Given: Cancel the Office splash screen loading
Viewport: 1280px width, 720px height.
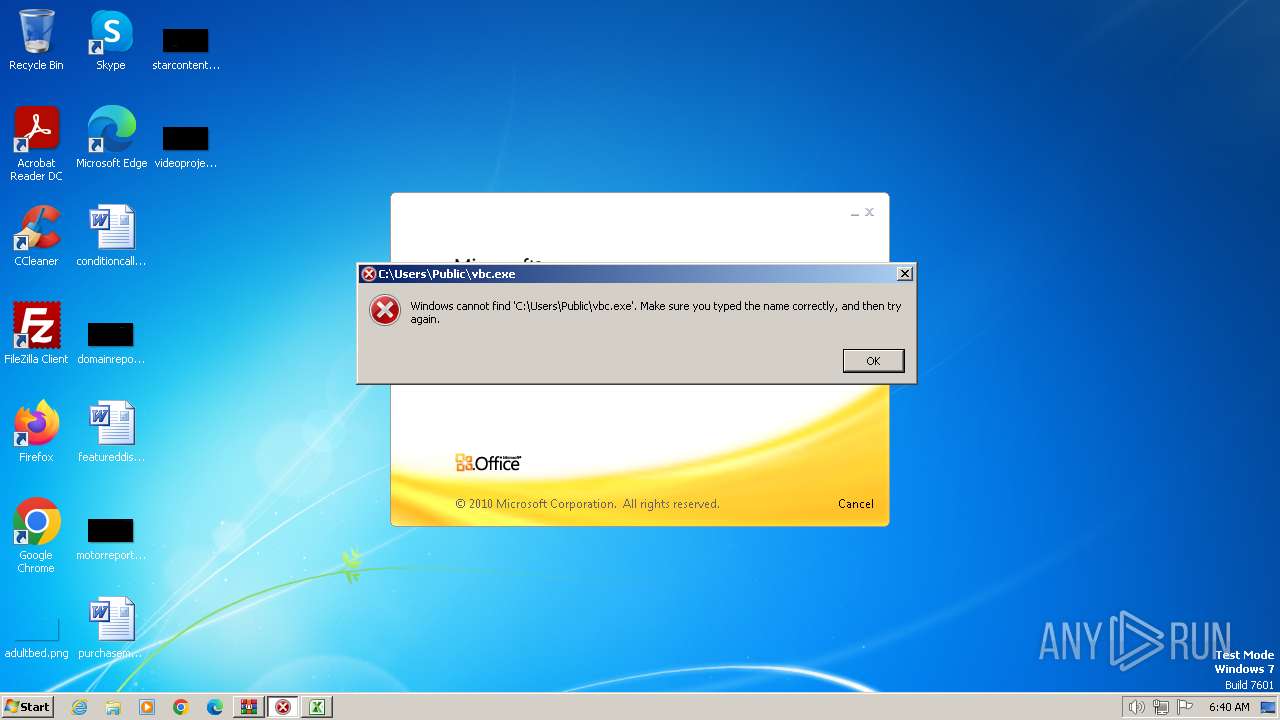Looking at the screenshot, I should pos(855,504).
